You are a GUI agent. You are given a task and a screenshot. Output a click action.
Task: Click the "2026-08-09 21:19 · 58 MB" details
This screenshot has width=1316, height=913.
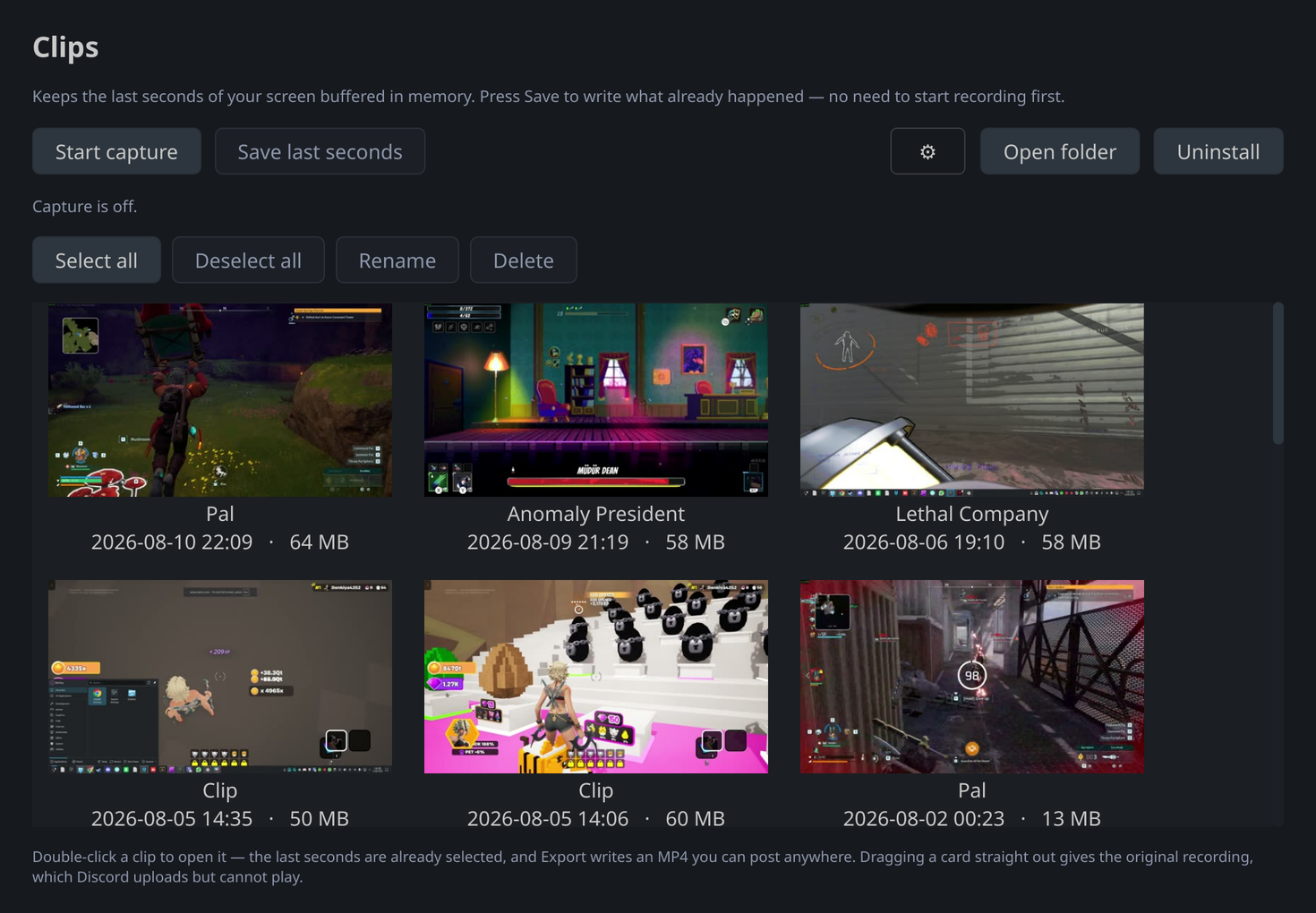(596, 542)
